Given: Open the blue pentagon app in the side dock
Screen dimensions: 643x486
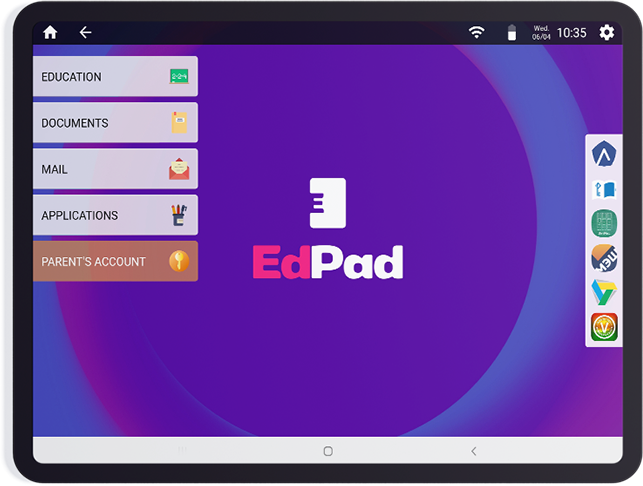Looking at the screenshot, I should (603, 154).
